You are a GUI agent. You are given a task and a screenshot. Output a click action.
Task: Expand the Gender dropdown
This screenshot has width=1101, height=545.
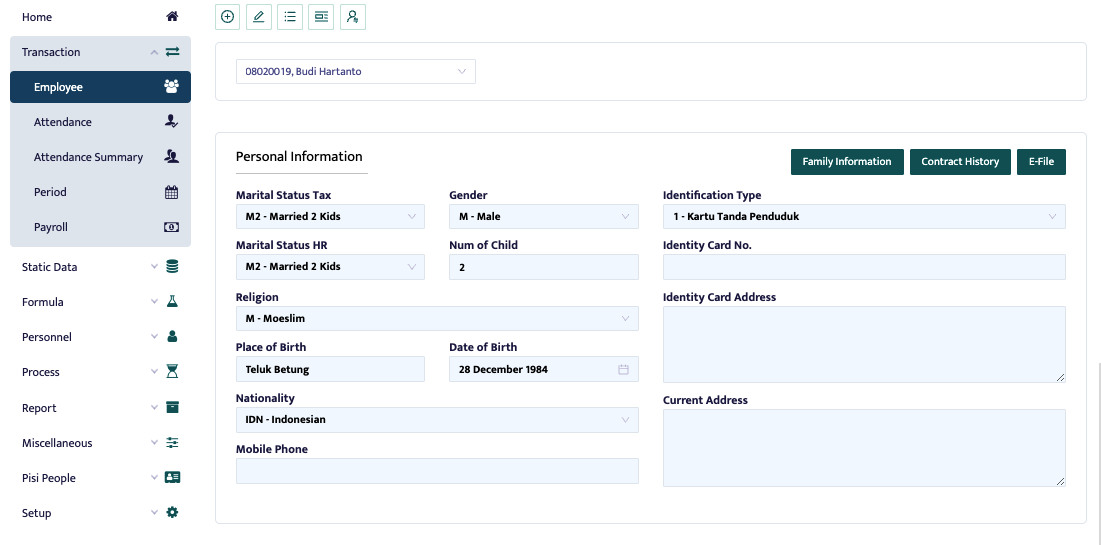tap(543, 216)
